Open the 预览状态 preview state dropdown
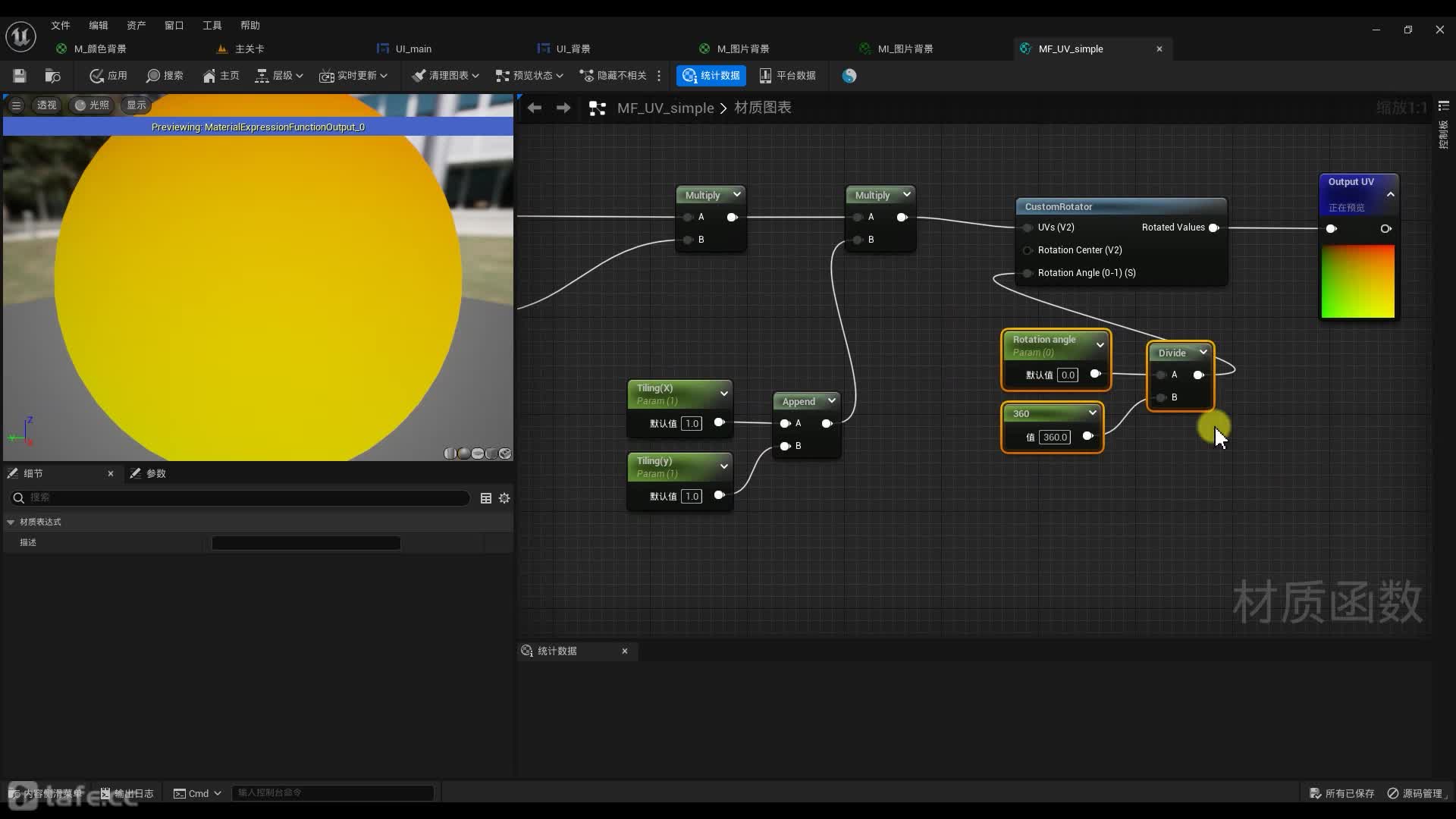 click(529, 76)
